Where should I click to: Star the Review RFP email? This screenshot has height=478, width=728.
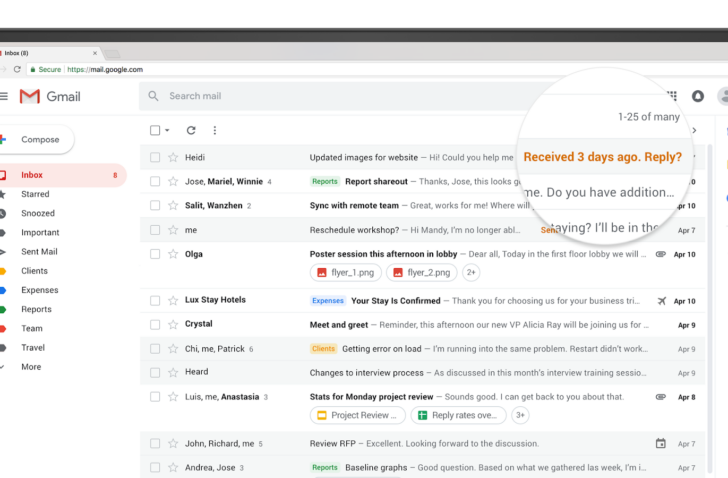[173, 444]
